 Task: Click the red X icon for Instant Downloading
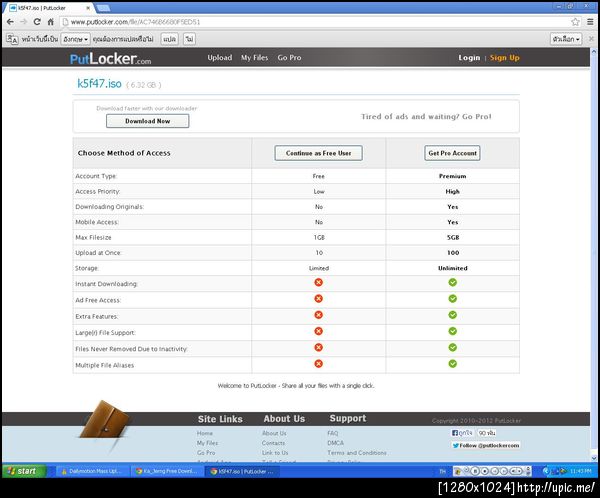[x=318, y=282]
